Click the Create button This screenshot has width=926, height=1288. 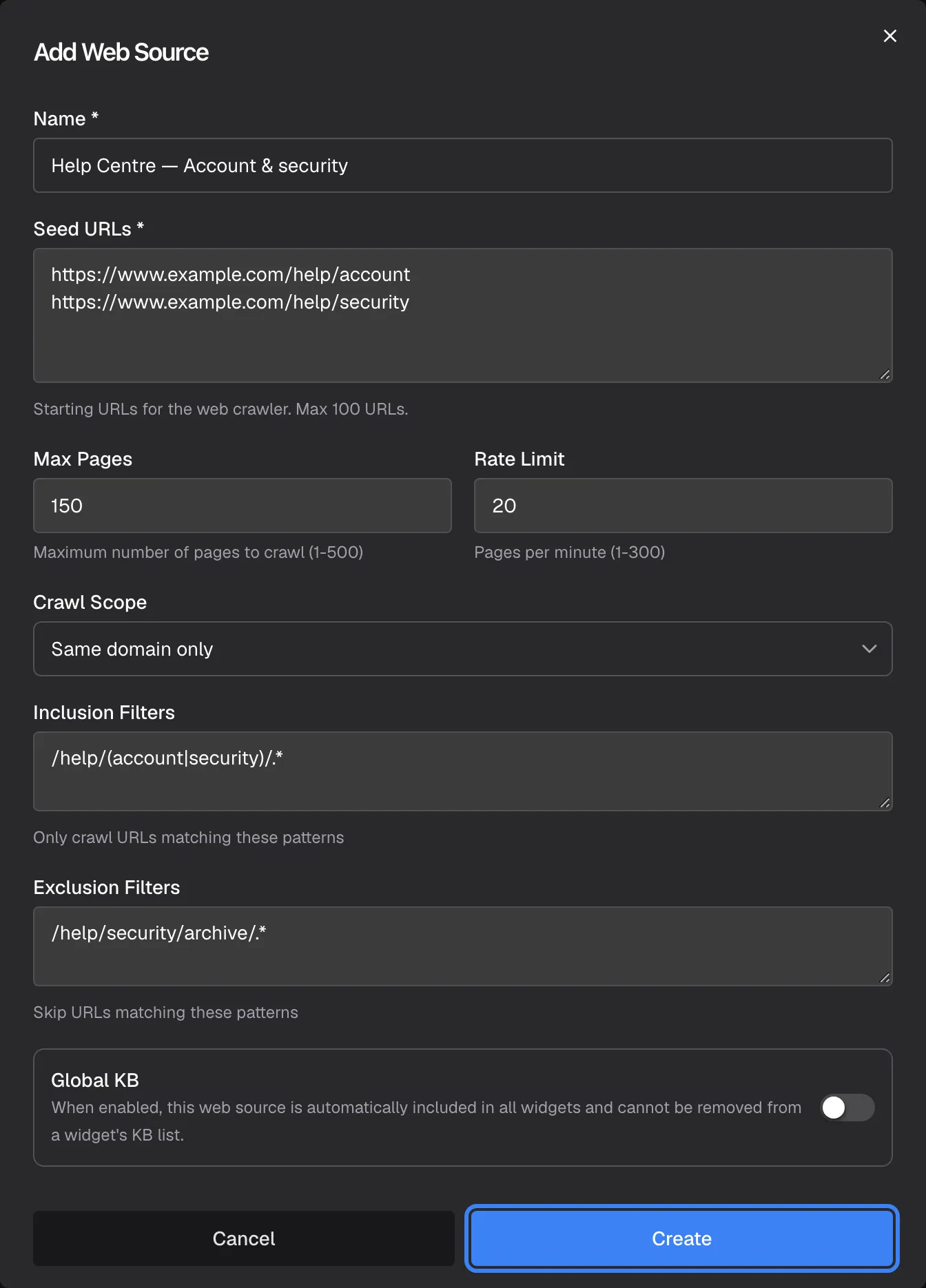(x=682, y=1238)
